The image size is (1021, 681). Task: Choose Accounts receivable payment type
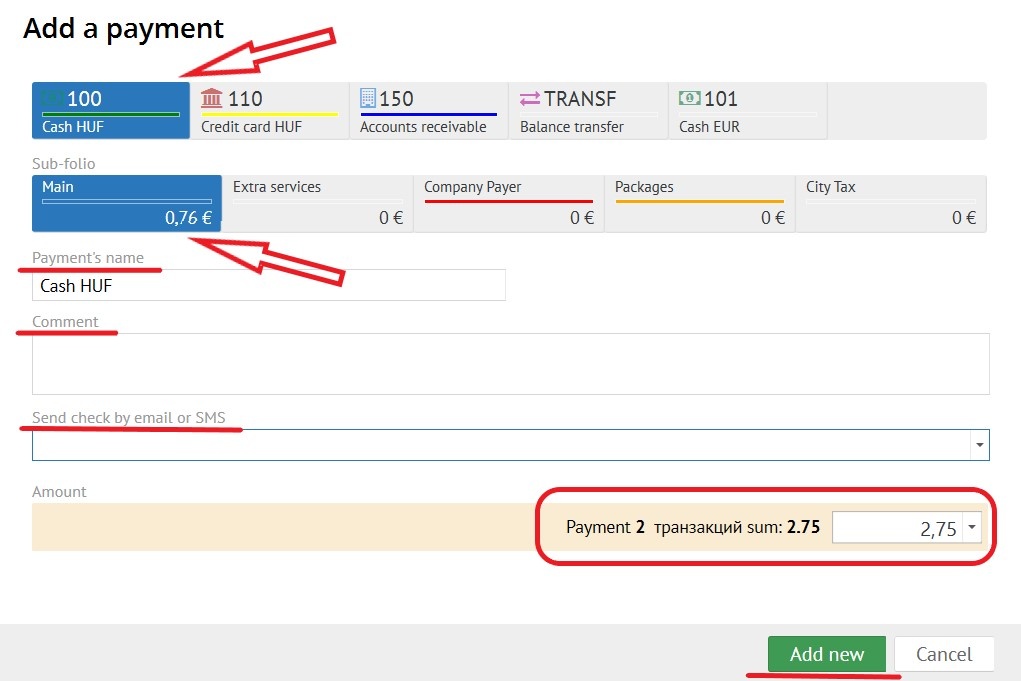[428, 111]
